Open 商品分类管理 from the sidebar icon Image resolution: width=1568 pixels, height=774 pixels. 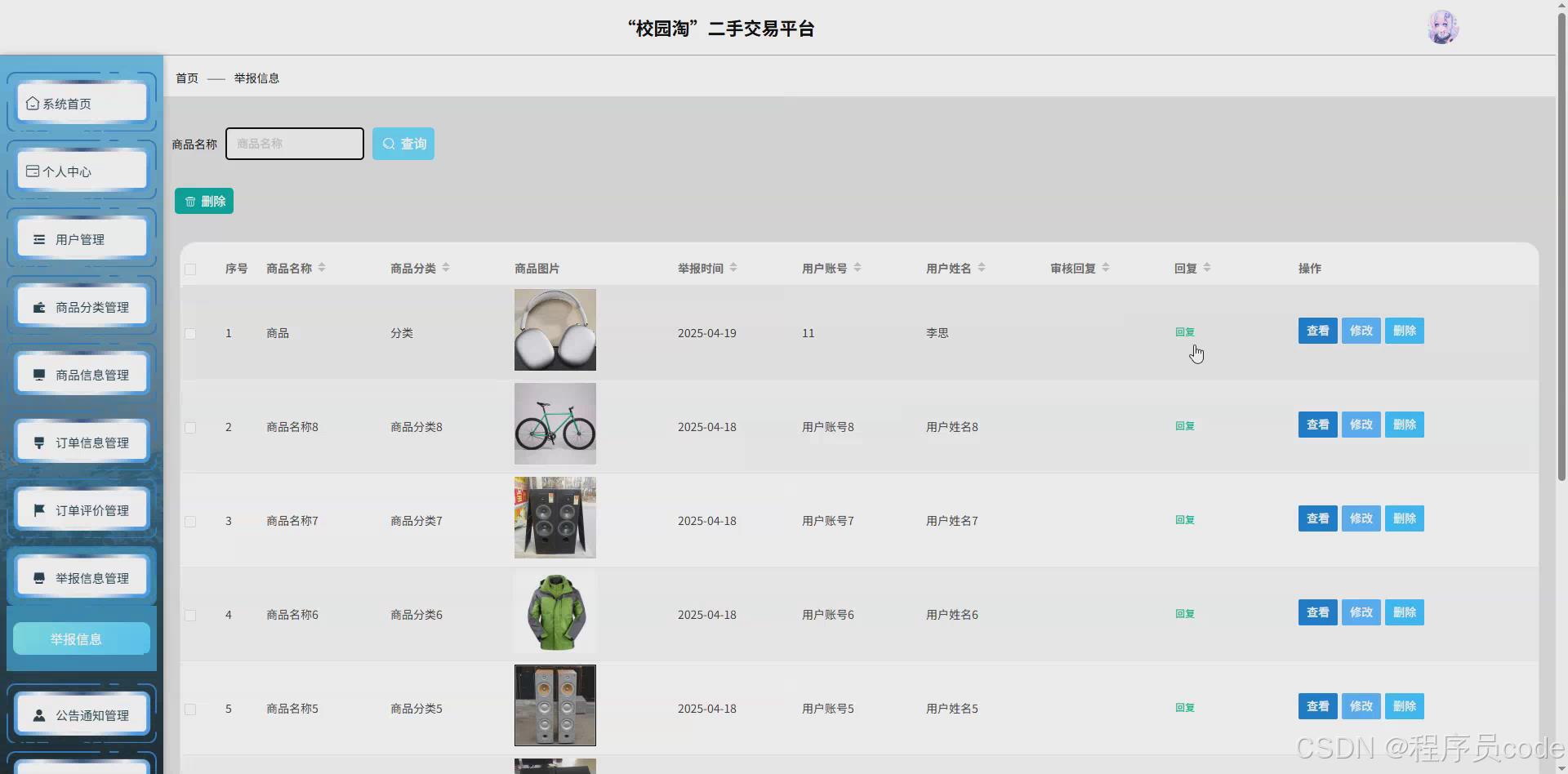(x=38, y=307)
